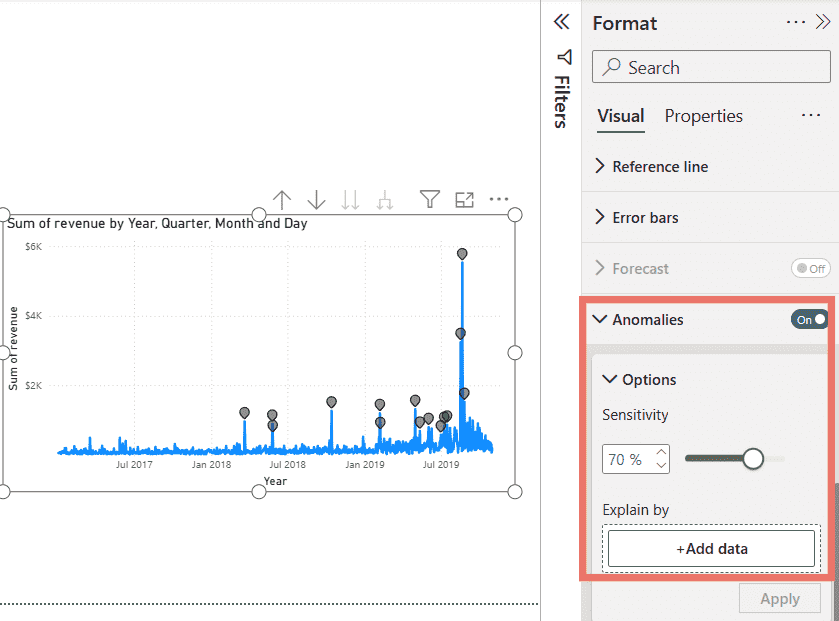839x621 pixels.
Task: Collapse the Format pane double chevron
Action: click(822, 22)
